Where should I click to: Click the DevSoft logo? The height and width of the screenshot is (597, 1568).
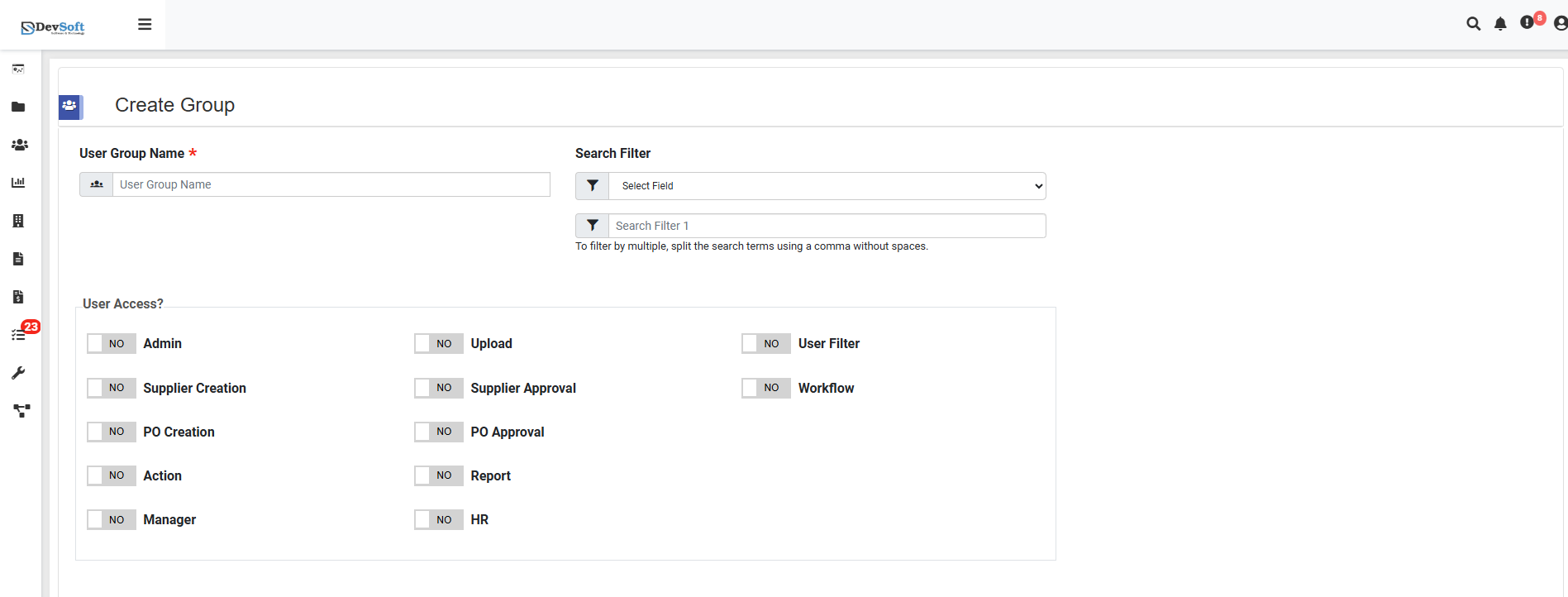pos(54,27)
